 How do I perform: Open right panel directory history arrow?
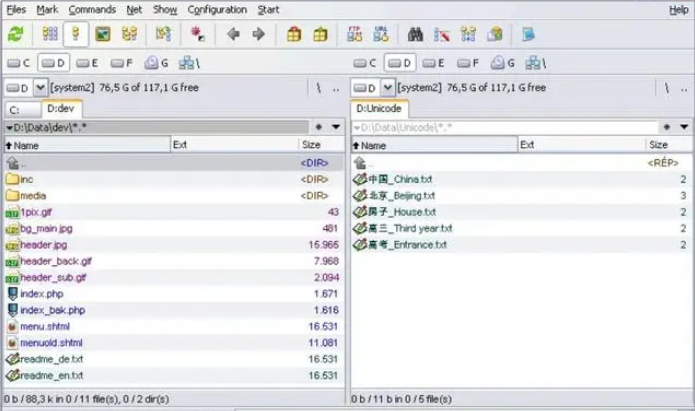684,127
